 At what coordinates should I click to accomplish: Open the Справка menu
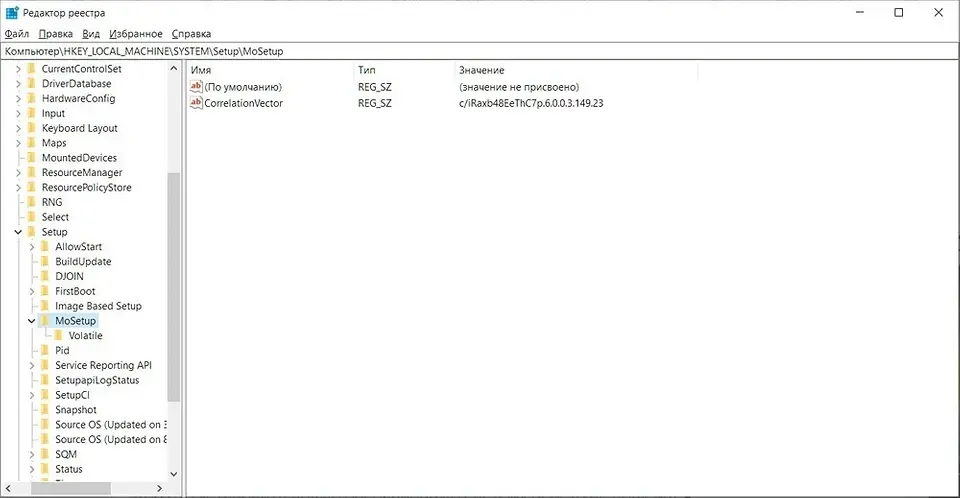[191, 34]
